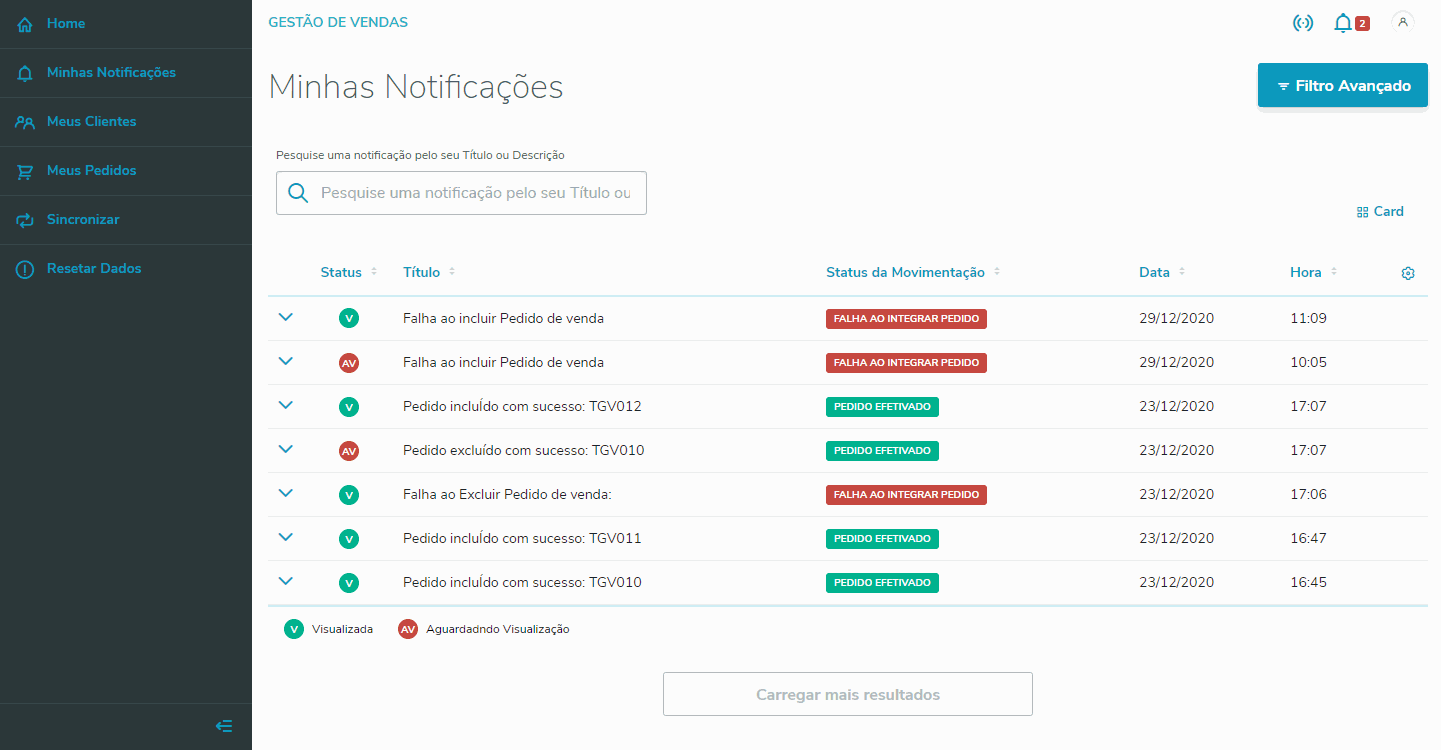
Task: Click the notification bell icon in header
Action: pos(1343,23)
